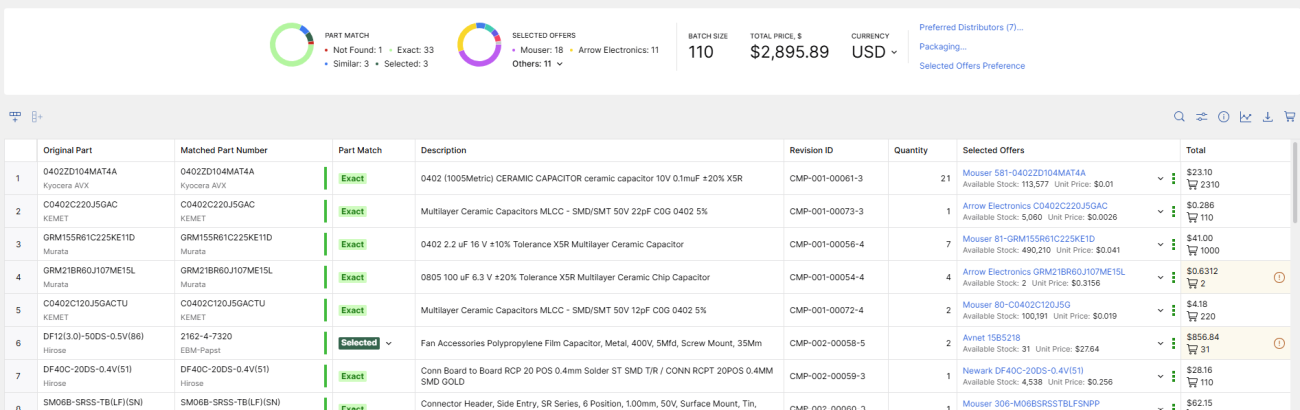
Task: Click the Original Part column header
Action: point(67,150)
